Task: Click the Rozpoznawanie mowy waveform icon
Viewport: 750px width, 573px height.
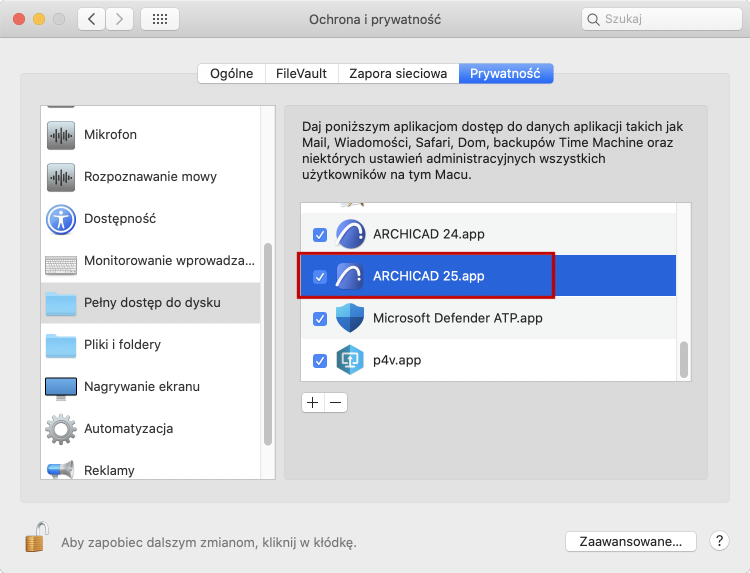Action: [61, 177]
